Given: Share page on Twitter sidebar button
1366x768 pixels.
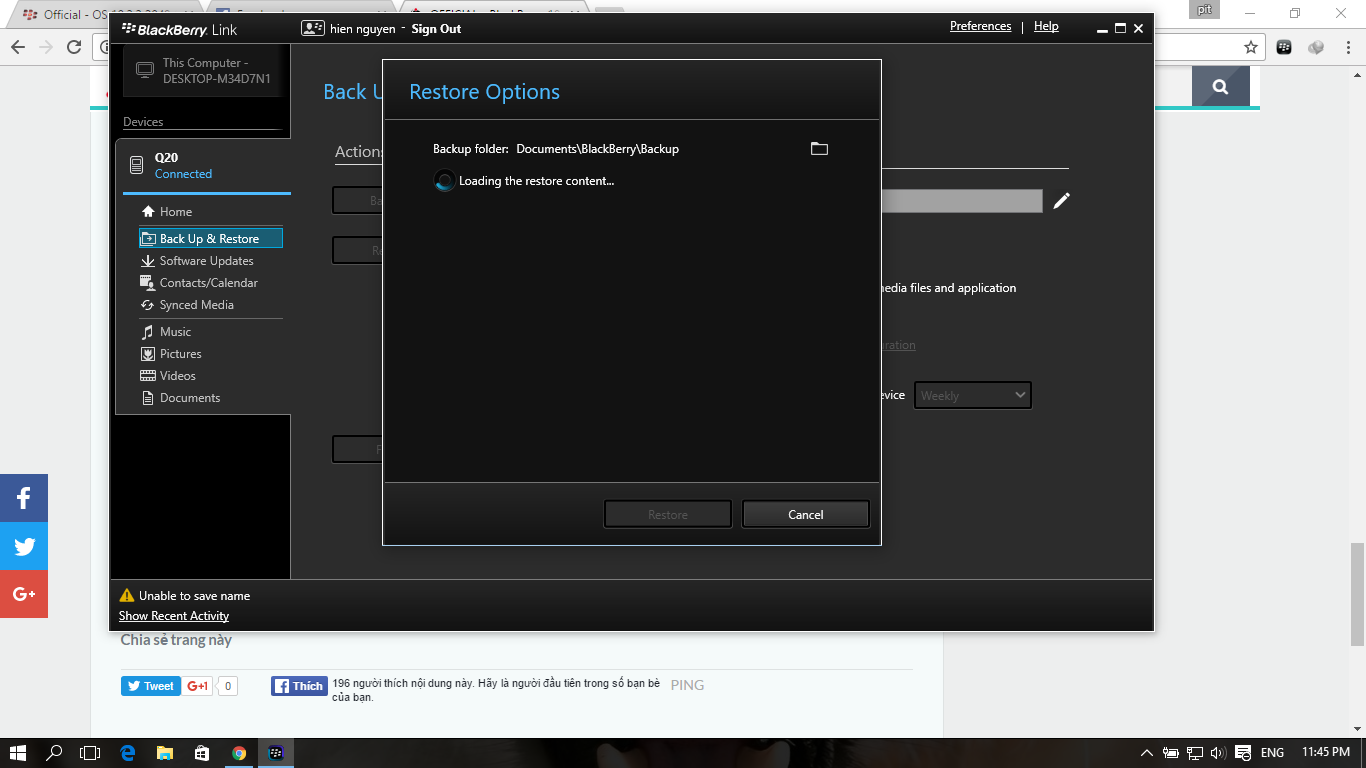Looking at the screenshot, I should (x=24, y=546).
